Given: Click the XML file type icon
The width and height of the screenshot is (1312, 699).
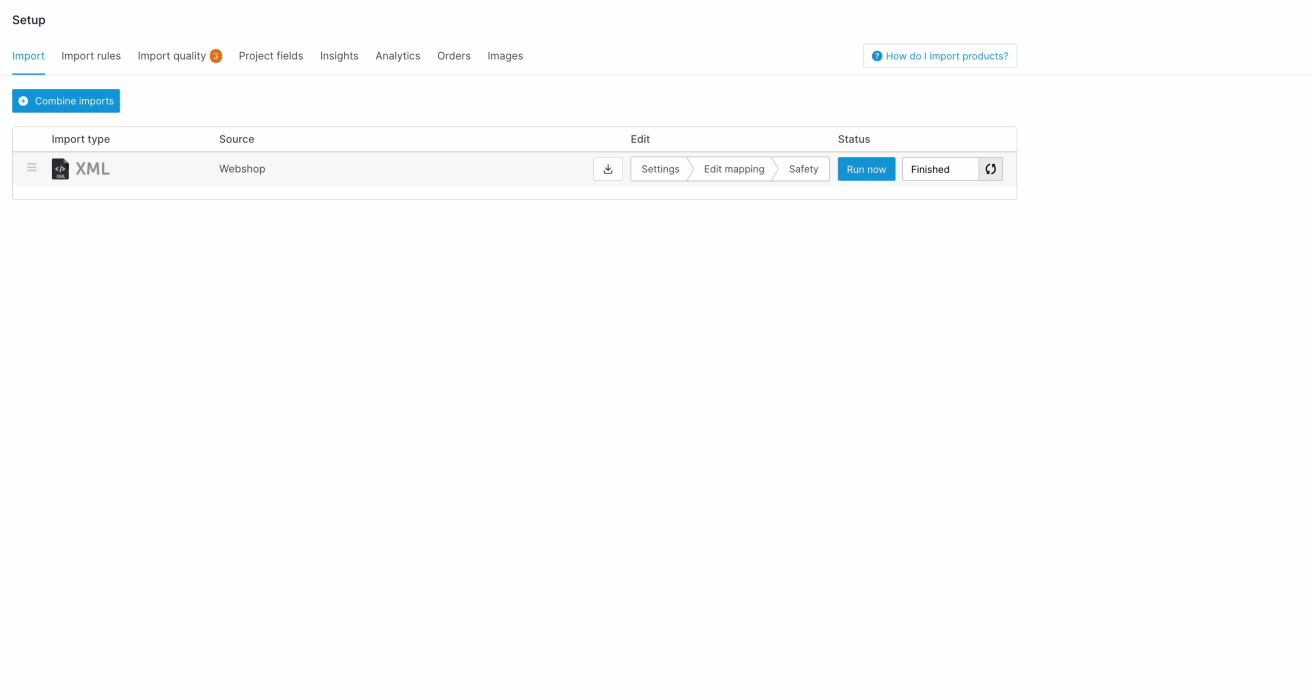Looking at the screenshot, I should (60, 169).
